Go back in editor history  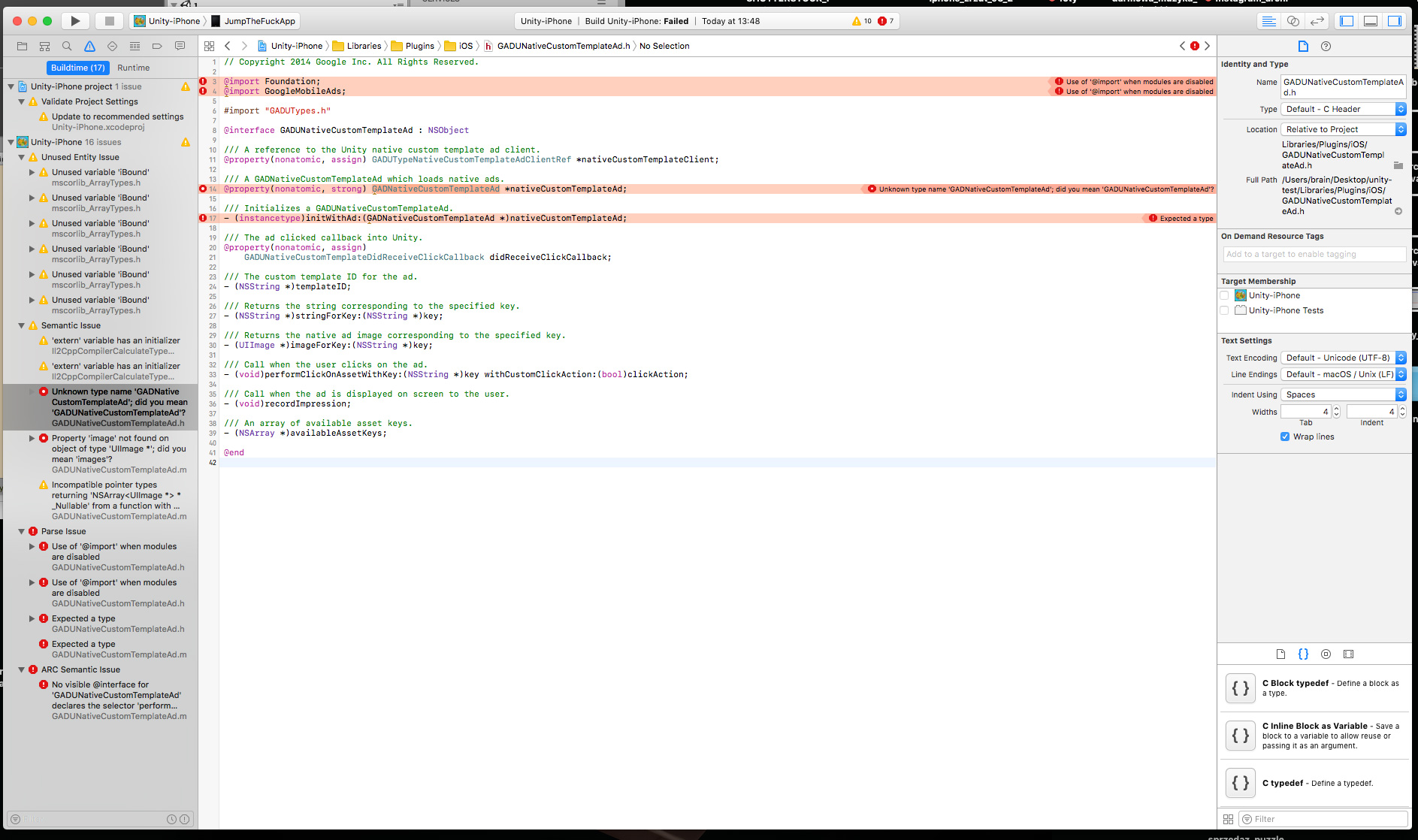[228, 46]
